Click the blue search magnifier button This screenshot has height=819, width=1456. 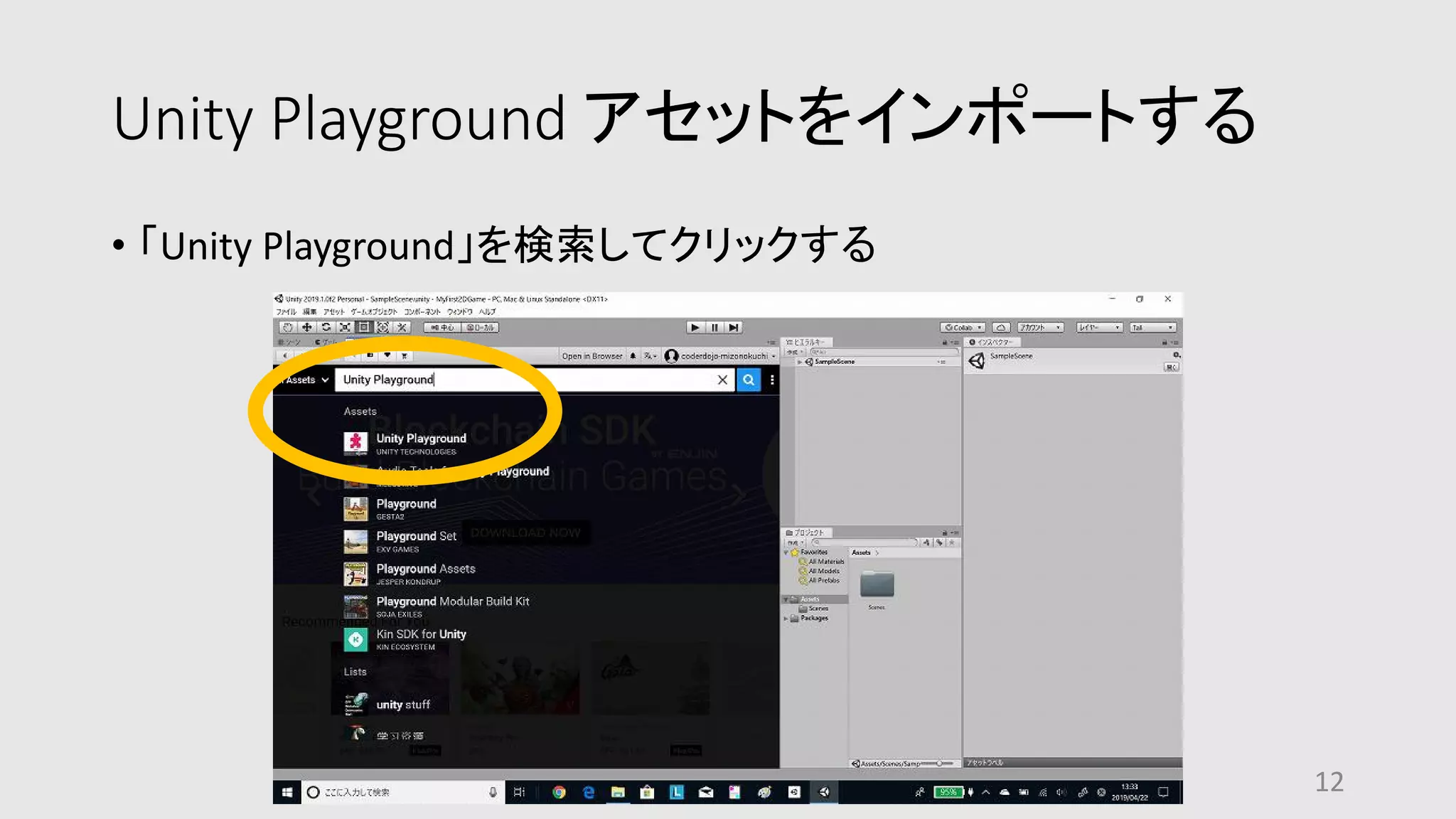[749, 380]
